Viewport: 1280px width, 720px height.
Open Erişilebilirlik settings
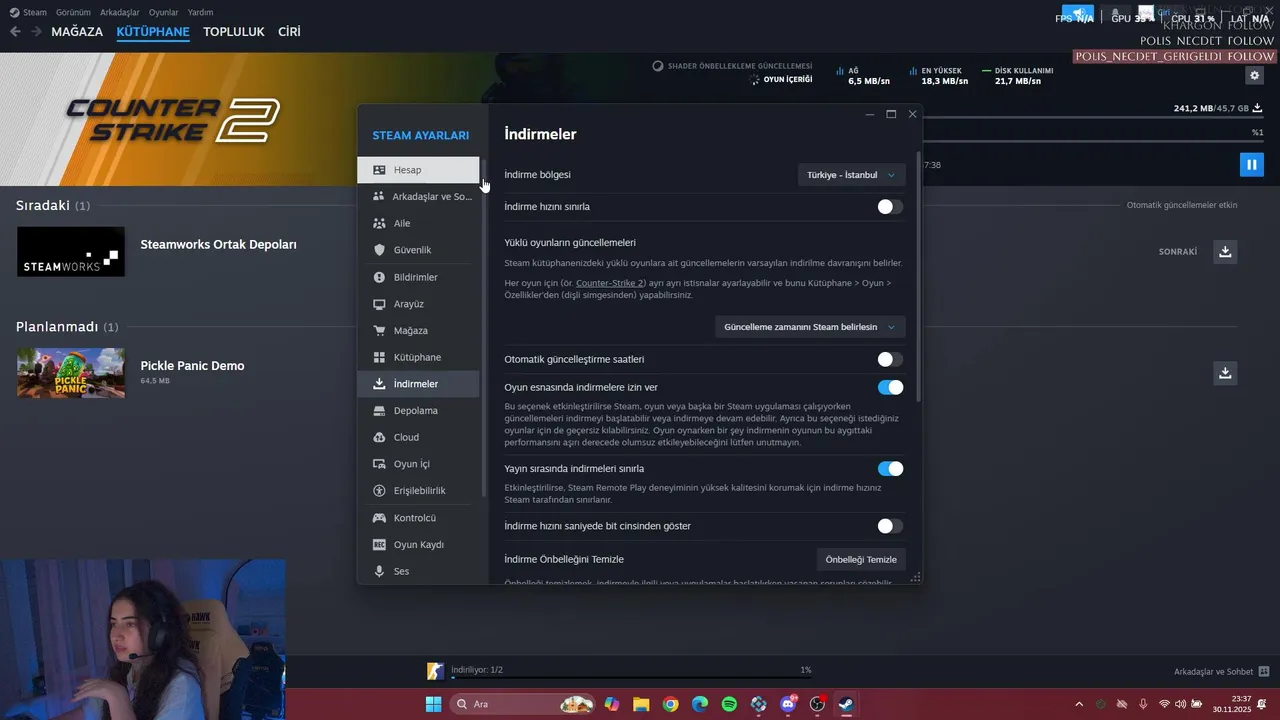(x=418, y=491)
